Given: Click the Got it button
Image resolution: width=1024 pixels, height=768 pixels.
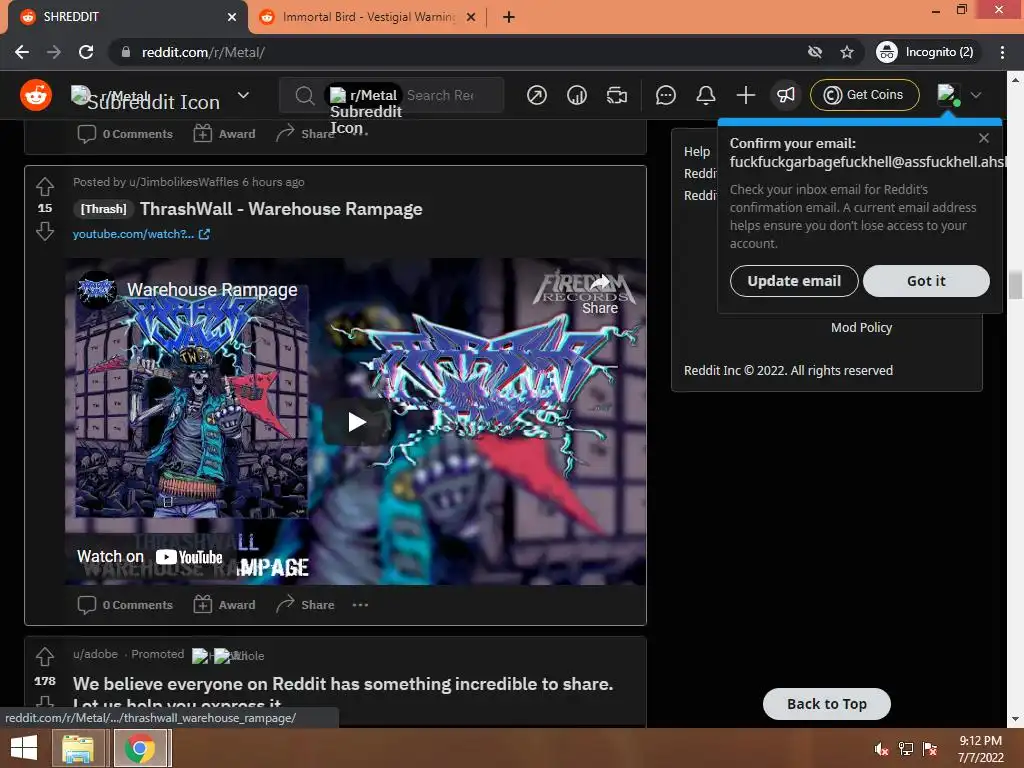Looking at the screenshot, I should [925, 281].
